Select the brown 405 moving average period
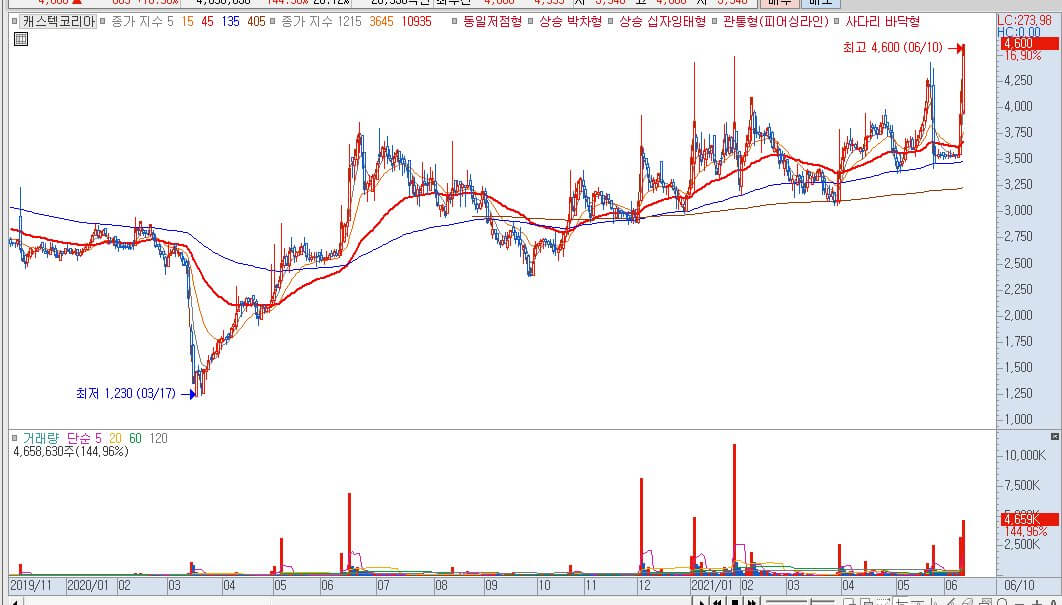 (257, 22)
